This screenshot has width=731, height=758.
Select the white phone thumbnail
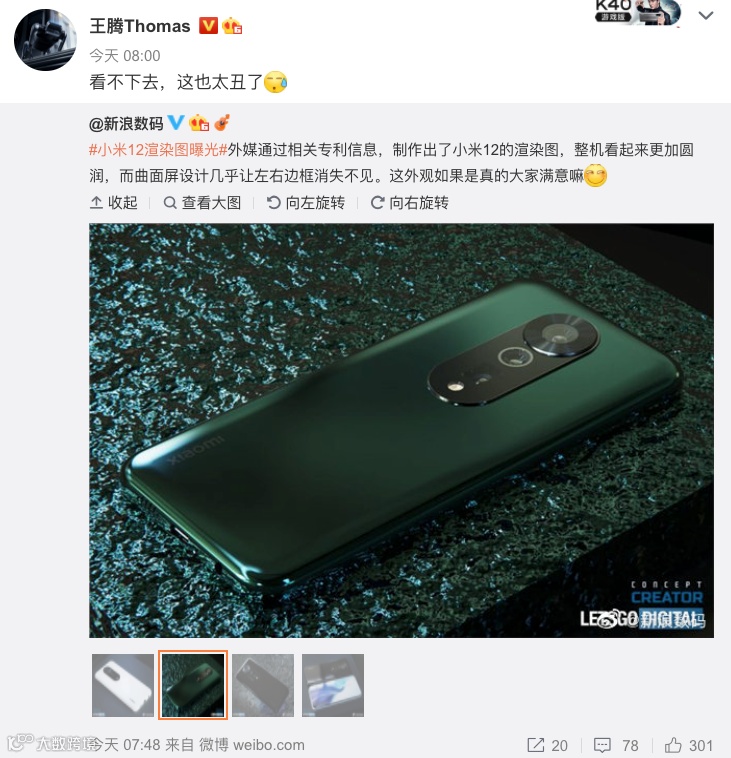pyautogui.click(x=123, y=685)
